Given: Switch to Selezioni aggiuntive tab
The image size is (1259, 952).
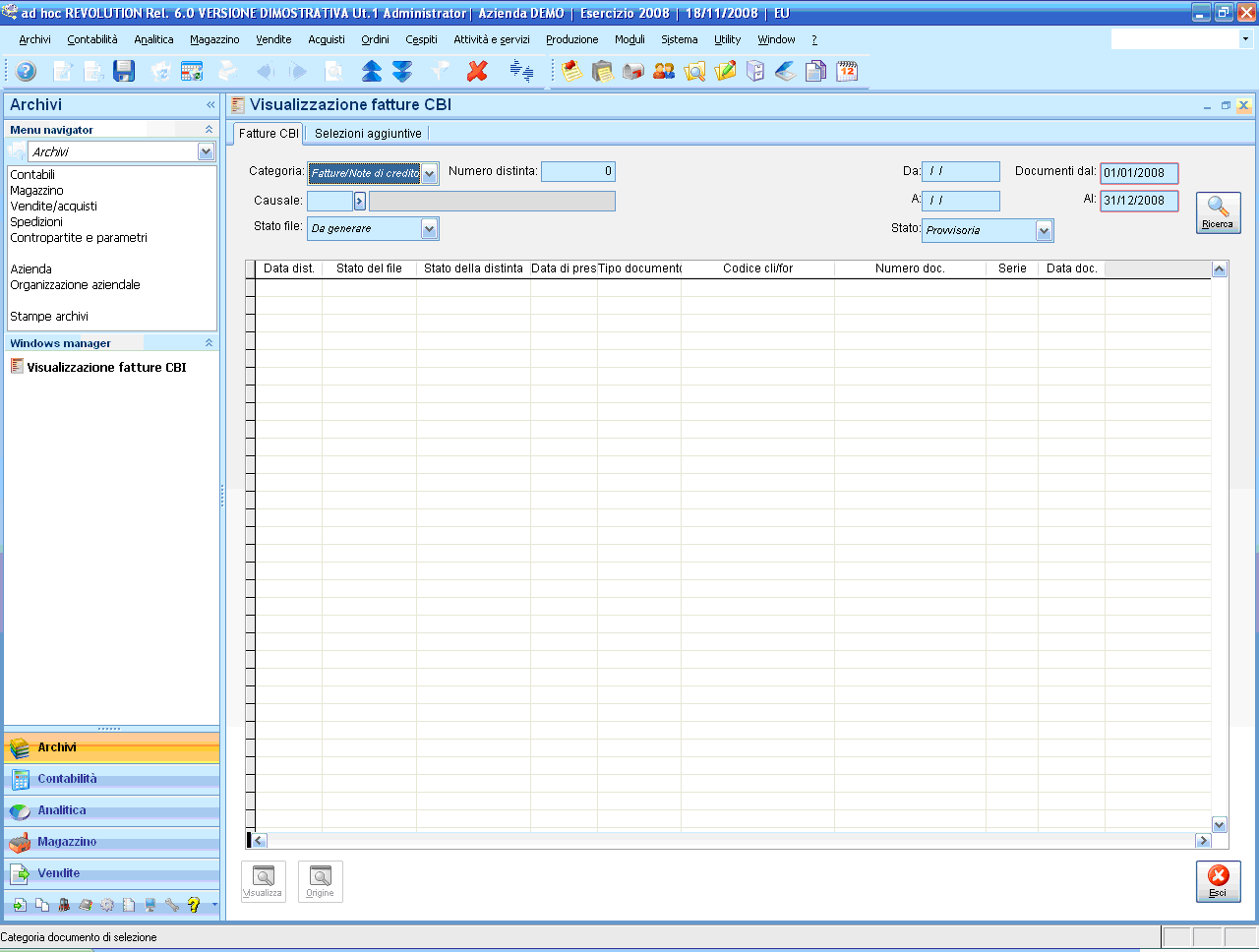Looking at the screenshot, I should [368, 134].
